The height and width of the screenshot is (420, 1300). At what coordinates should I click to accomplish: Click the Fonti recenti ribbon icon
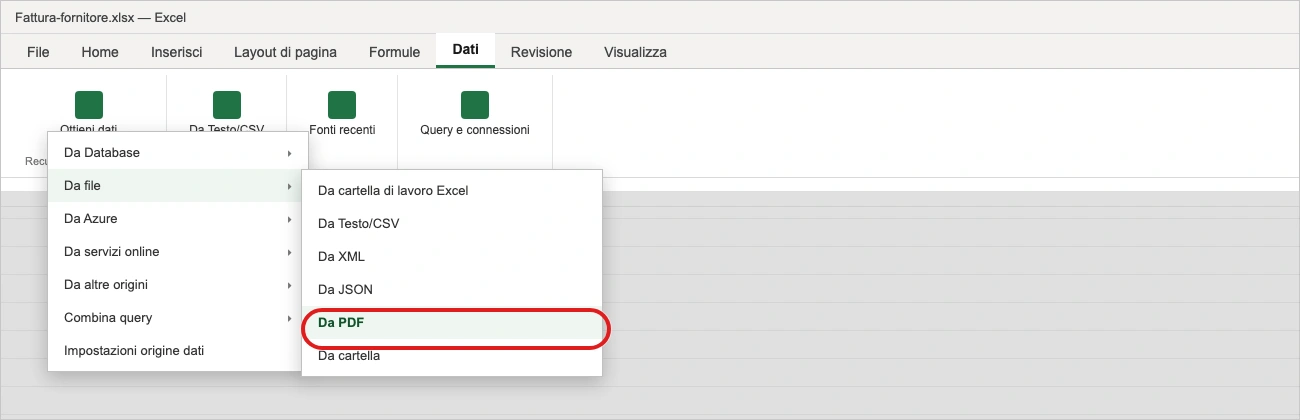click(343, 105)
